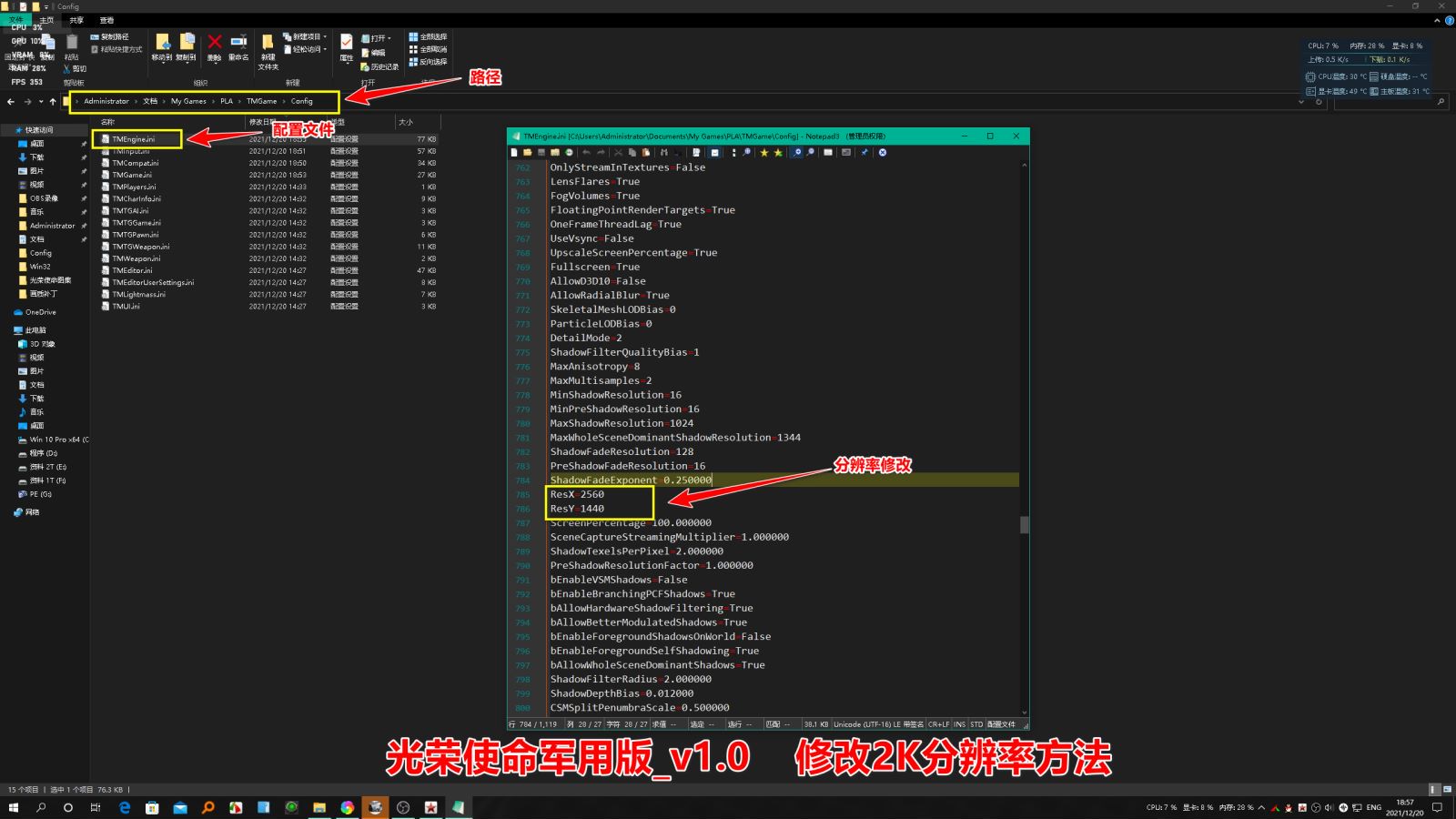1456x819 pixels.
Task: Click the Open file folder icon in Notepad3
Action: (x=528, y=153)
